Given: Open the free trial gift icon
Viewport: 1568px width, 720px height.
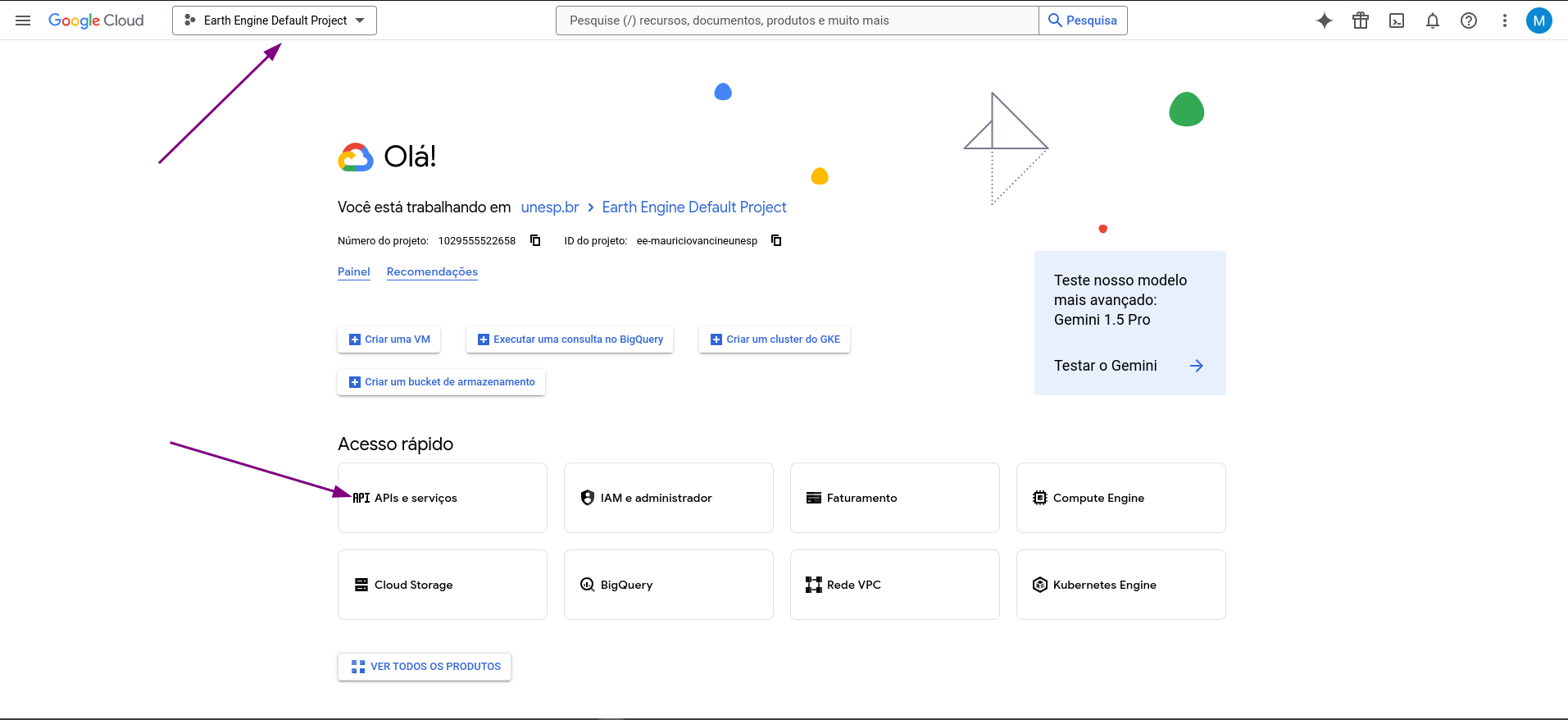Looking at the screenshot, I should coord(1361,21).
